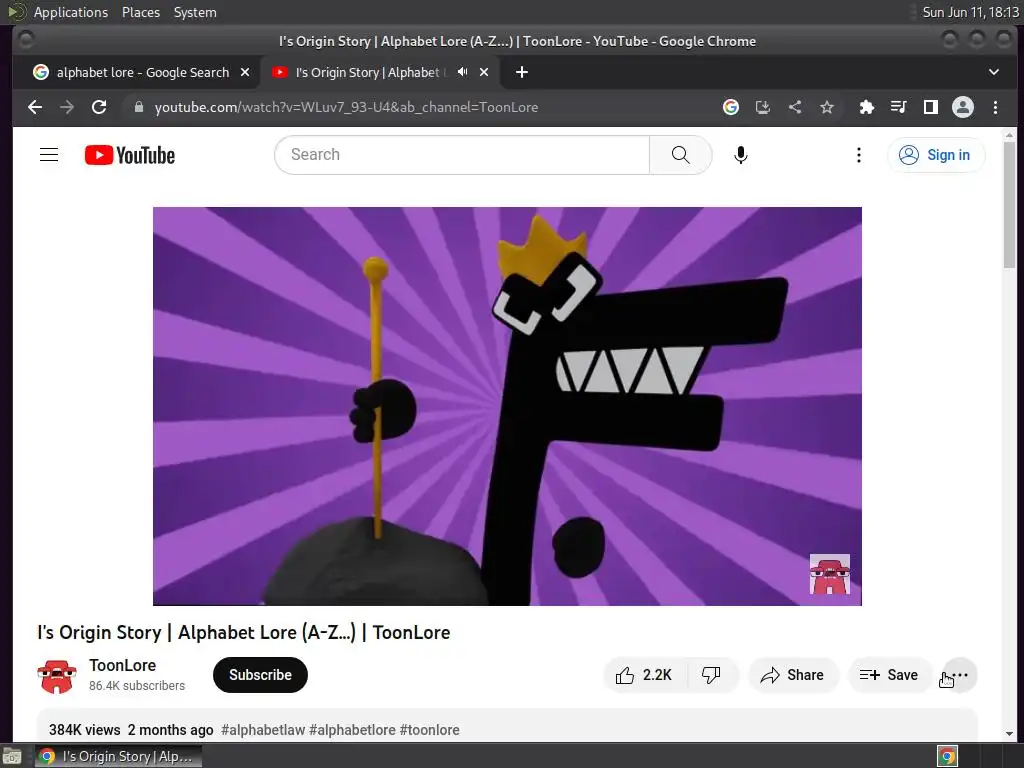Click Sign in button
The width and height of the screenshot is (1024, 768).
click(x=936, y=155)
